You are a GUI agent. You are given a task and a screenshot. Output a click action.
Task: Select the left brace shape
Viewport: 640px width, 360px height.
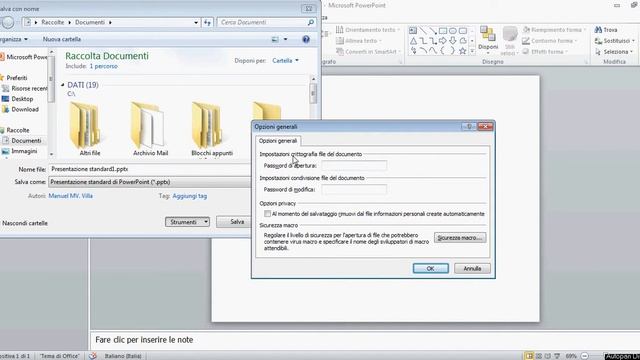[x=443, y=51]
